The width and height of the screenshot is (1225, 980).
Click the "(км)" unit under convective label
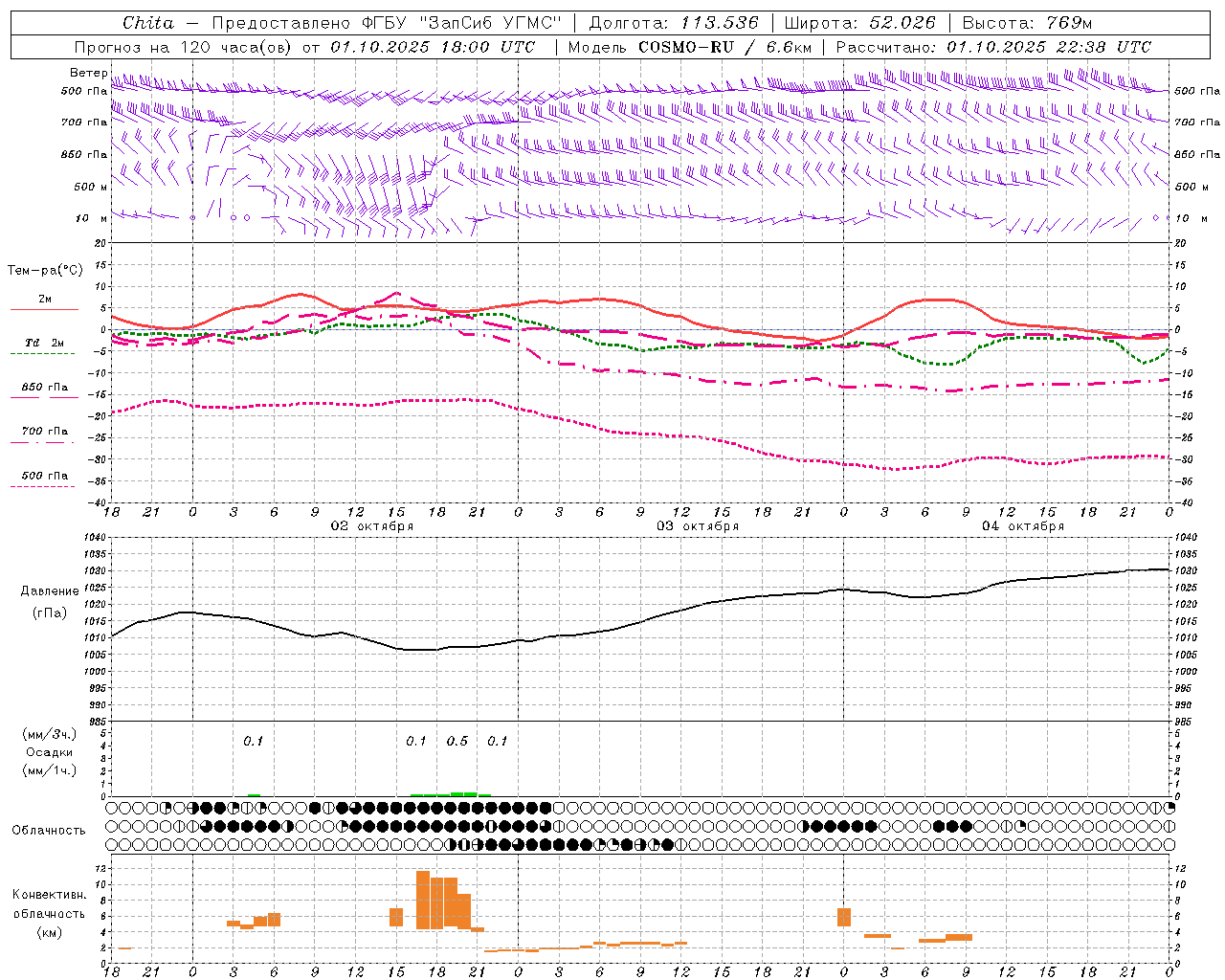point(50,933)
